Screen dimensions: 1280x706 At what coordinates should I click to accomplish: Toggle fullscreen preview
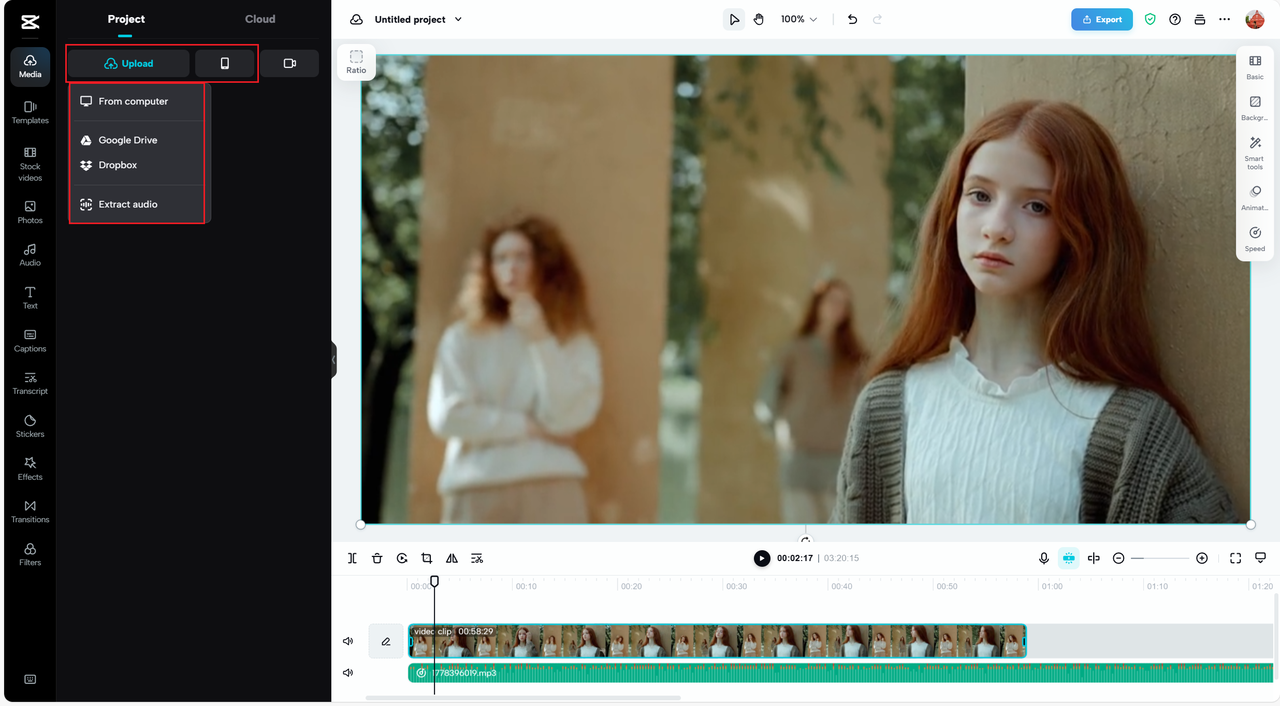[x=1236, y=558]
